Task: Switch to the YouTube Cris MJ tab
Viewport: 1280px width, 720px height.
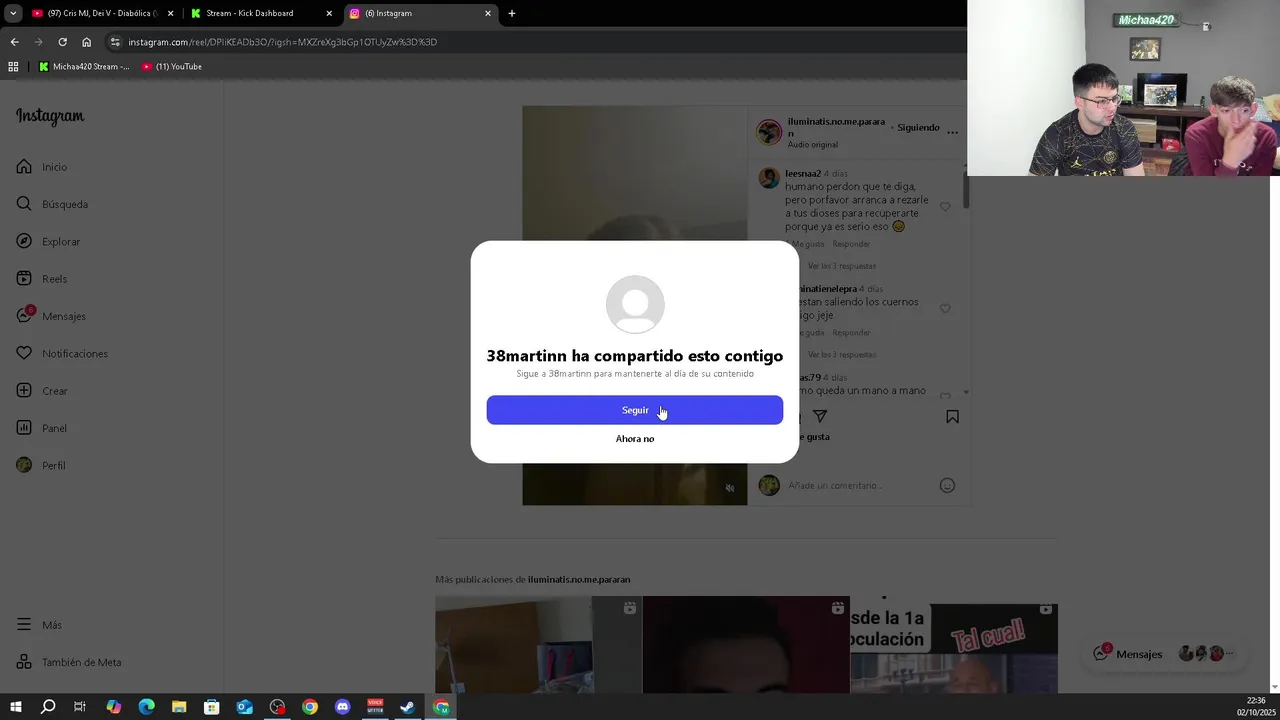Action: [x=102, y=13]
